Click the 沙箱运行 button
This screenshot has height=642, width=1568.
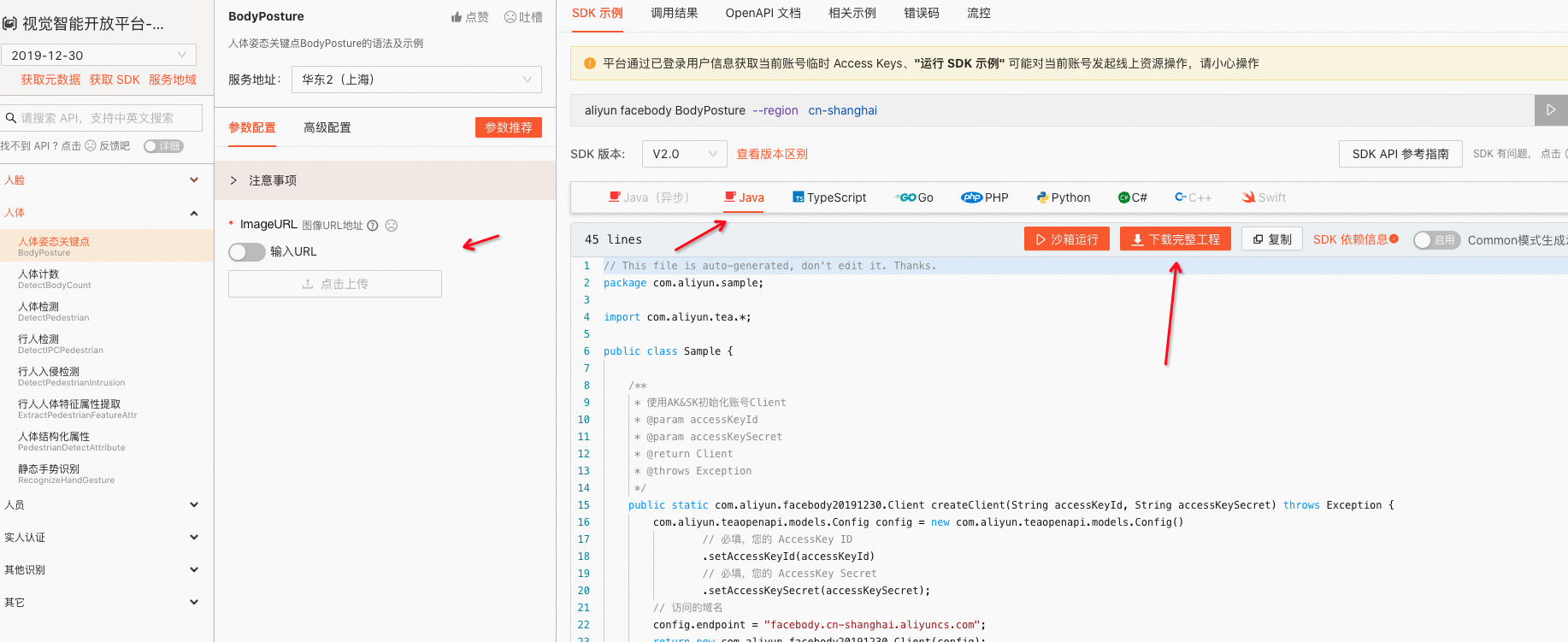point(1067,239)
